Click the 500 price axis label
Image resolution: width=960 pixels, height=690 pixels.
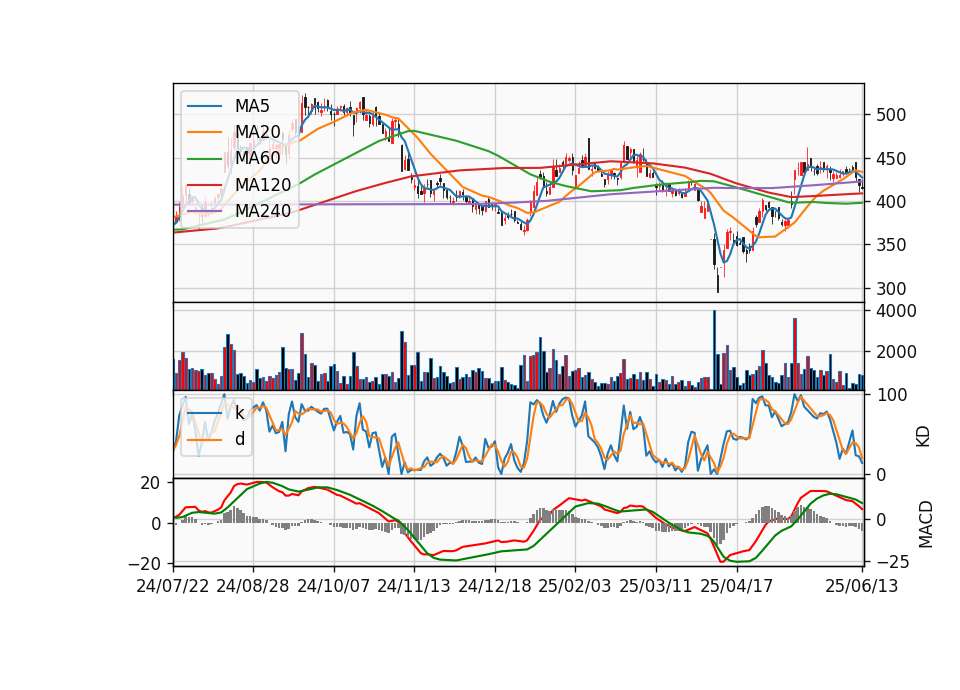tap(891, 115)
